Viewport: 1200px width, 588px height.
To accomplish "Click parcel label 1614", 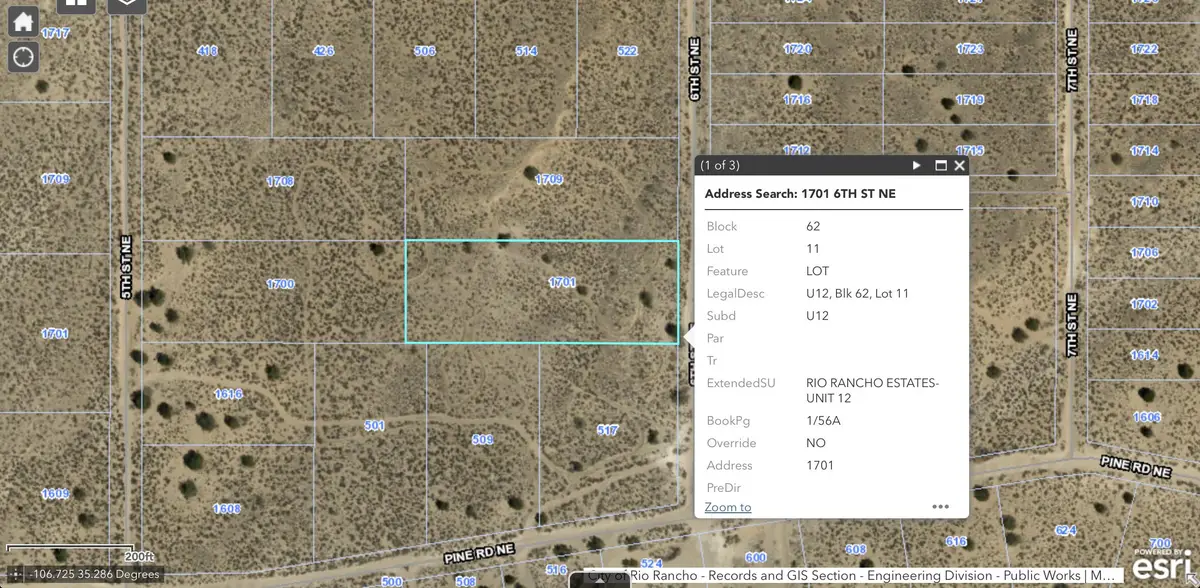I will tap(1144, 355).
